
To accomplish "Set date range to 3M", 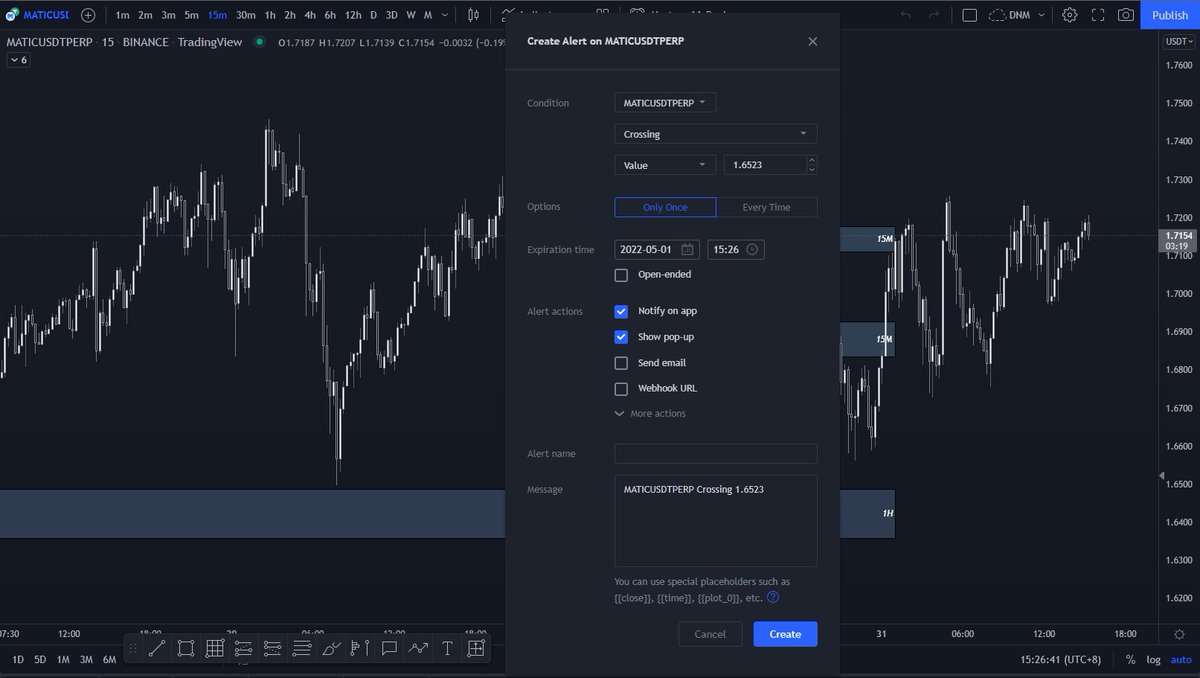I will (x=86, y=659).
